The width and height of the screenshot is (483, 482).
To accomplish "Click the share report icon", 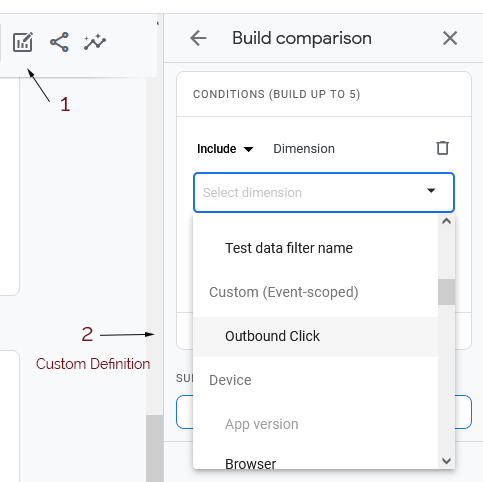I will pyautogui.click(x=59, y=42).
